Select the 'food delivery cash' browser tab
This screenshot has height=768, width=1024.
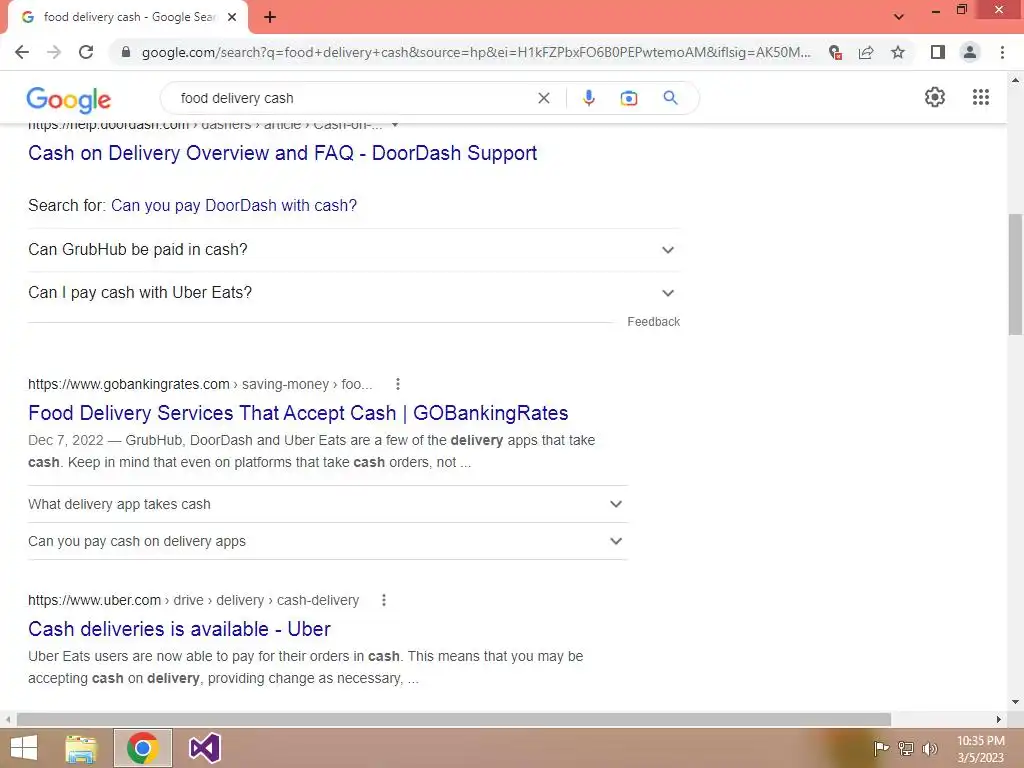[x=129, y=18]
